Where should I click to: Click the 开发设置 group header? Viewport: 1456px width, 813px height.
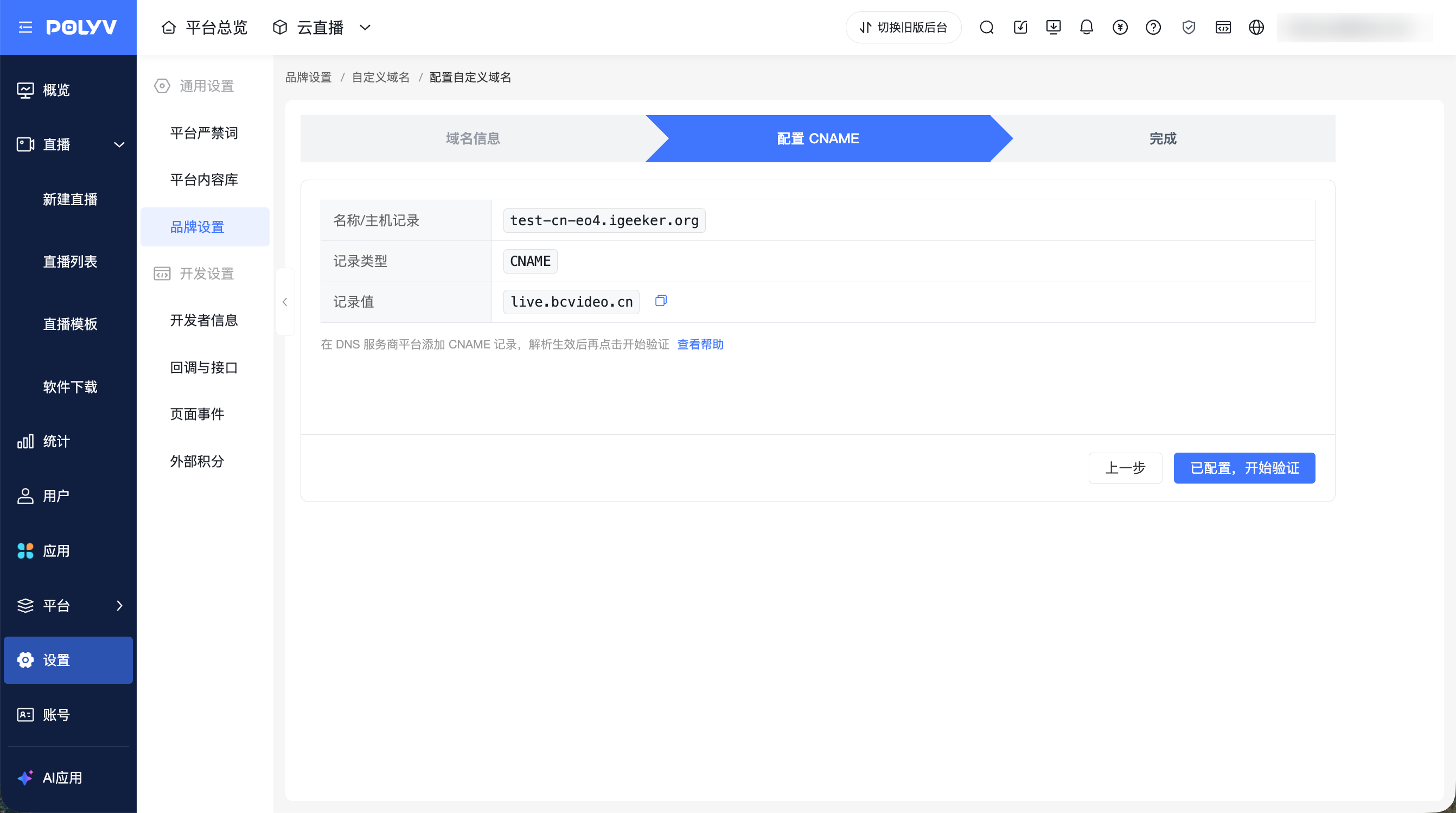click(x=194, y=274)
